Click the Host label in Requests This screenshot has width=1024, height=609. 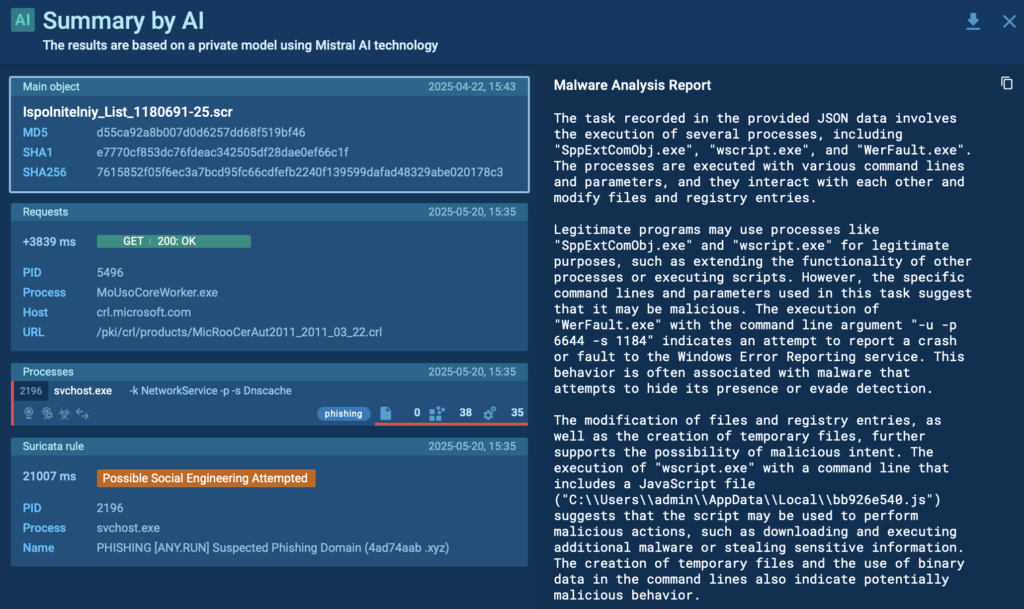click(35, 313)
